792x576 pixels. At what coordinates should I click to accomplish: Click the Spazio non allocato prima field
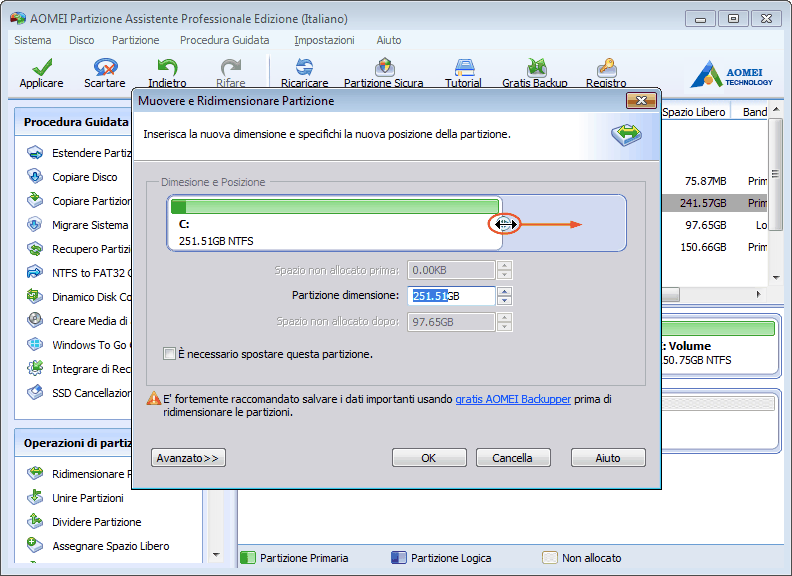pos(451,270)
